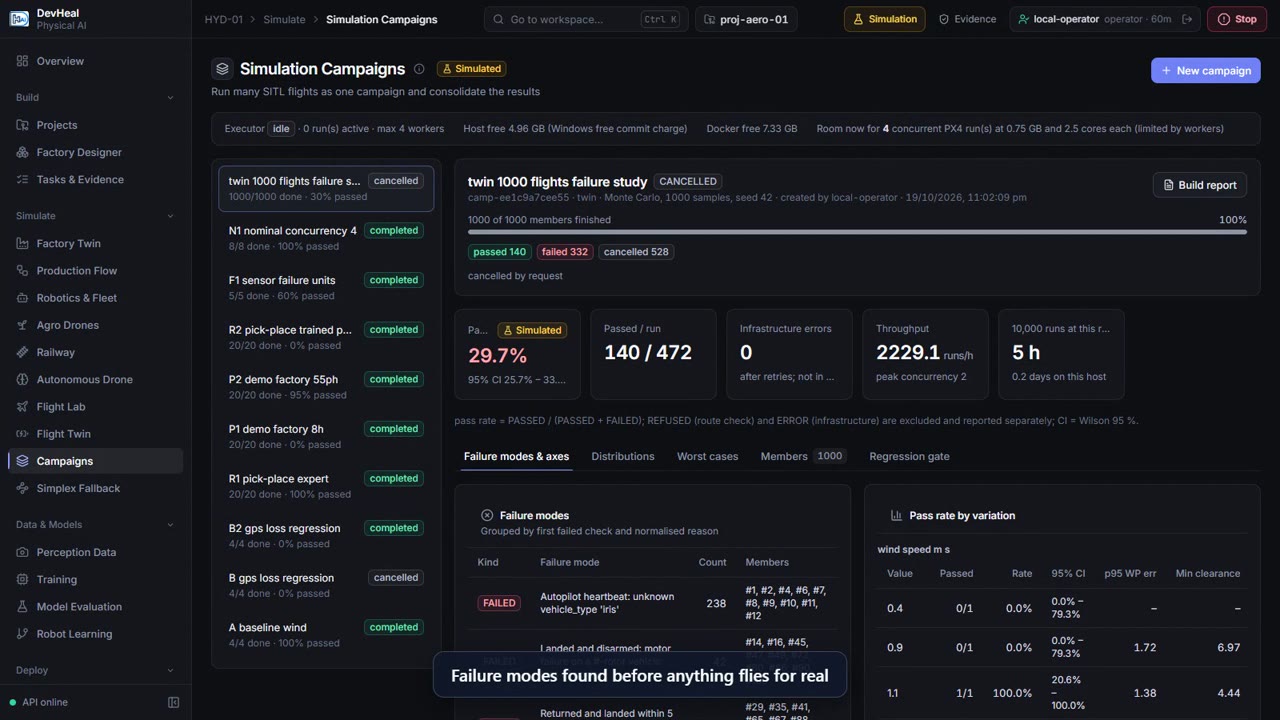The width and height of the screenshot is (1280, 720).
Task: Open the Perception Data icon
Action: pyautogui.click(x=22, y=552)
